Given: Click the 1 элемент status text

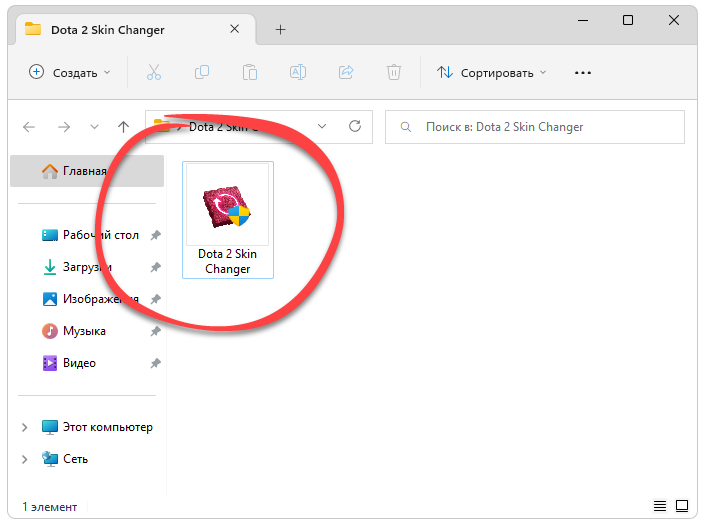Looking at the screenshot, I should click(50, 507).
